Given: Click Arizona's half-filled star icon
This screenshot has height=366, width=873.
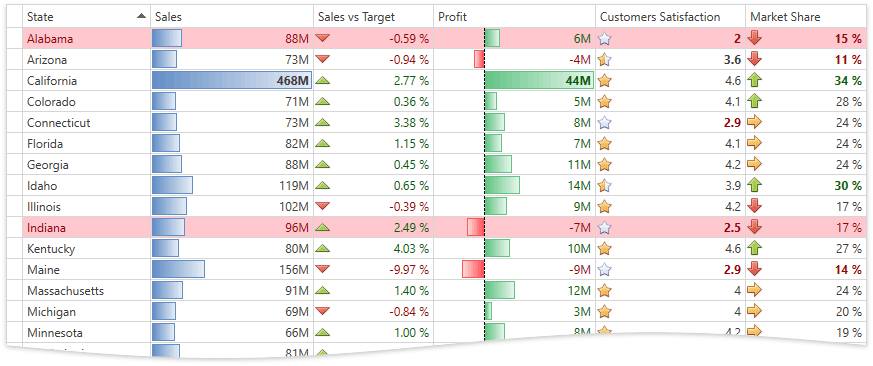Looking at the screenshot, I should pyautogui.click(x=605, y=60).
